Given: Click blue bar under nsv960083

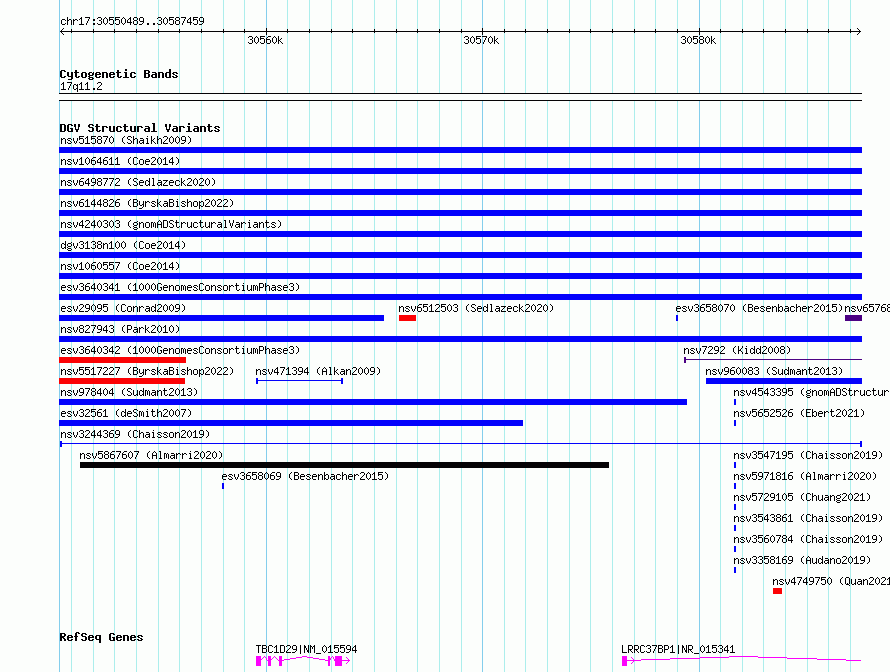Looking at the screenshot, I should tap(784, 381).
